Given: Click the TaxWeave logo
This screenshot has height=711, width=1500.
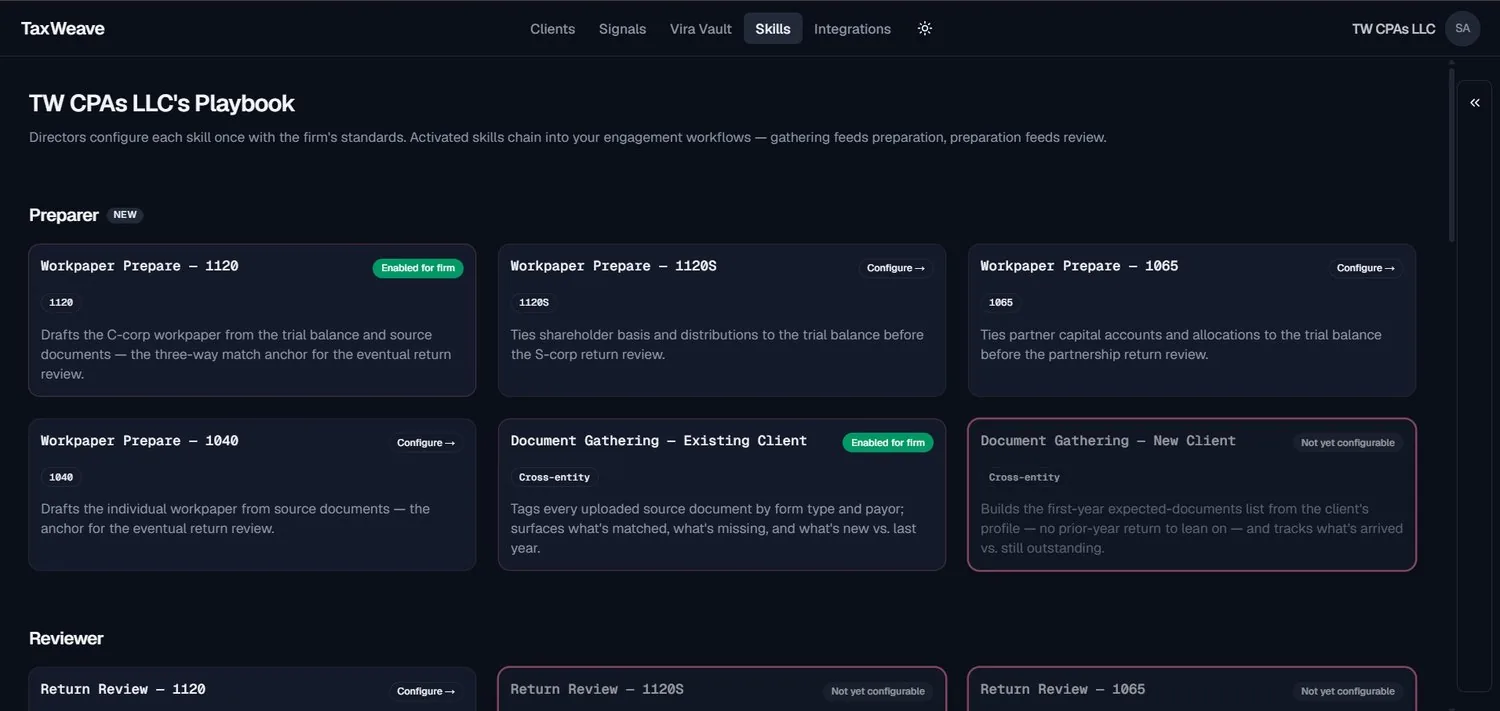Looking at the screenshot, I should click(63, 29).
